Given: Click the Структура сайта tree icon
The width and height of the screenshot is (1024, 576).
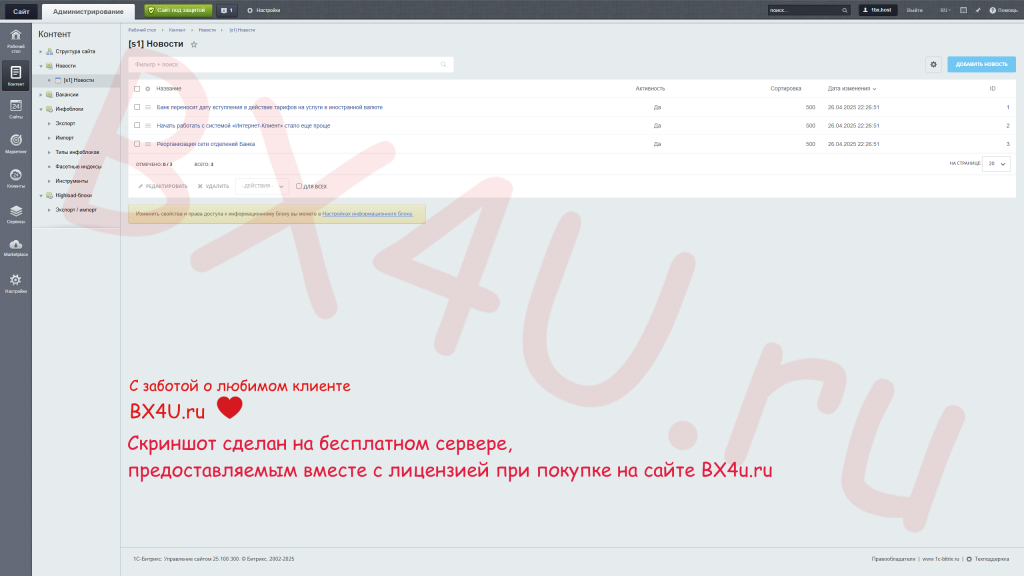Looking at the screenshot, I should click(50, 52).
